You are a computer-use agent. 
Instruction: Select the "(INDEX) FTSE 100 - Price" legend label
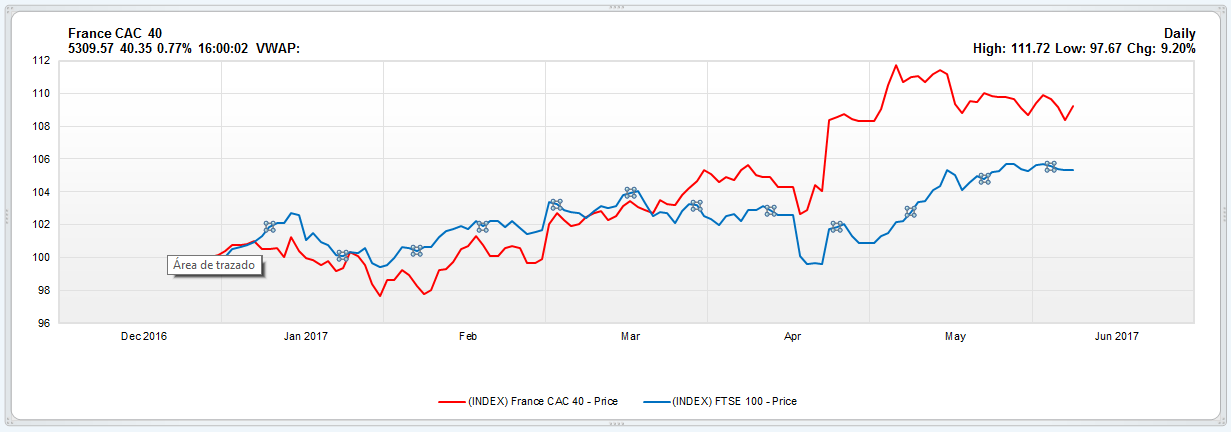click(733, 401)
